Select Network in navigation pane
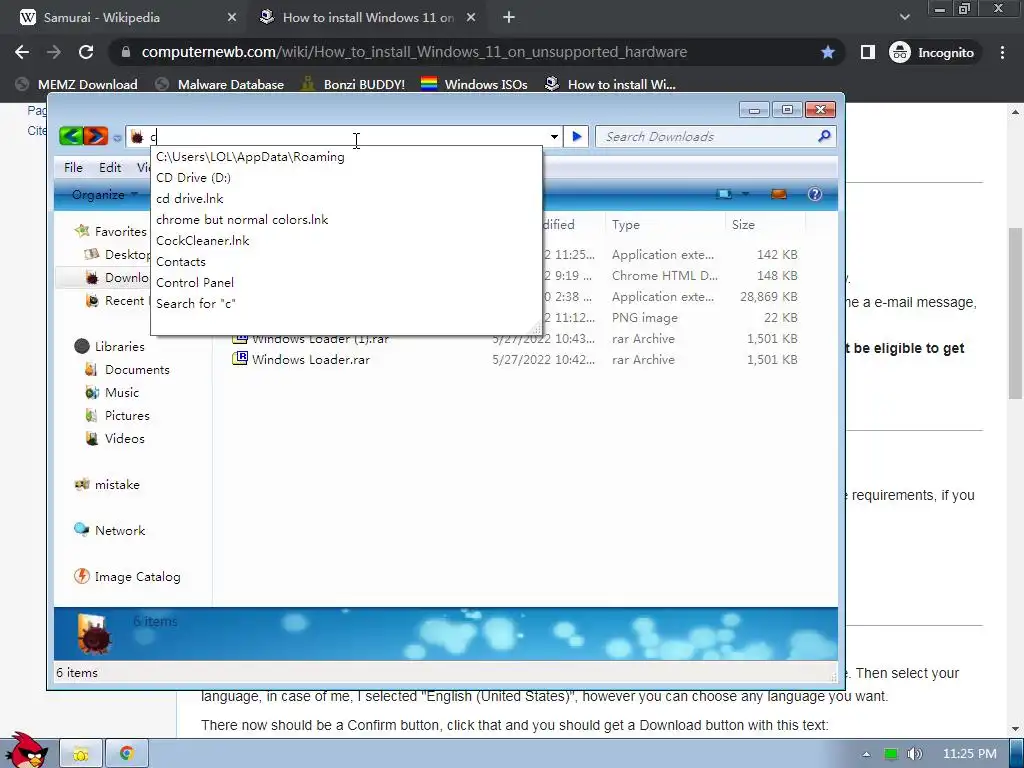 110,530
